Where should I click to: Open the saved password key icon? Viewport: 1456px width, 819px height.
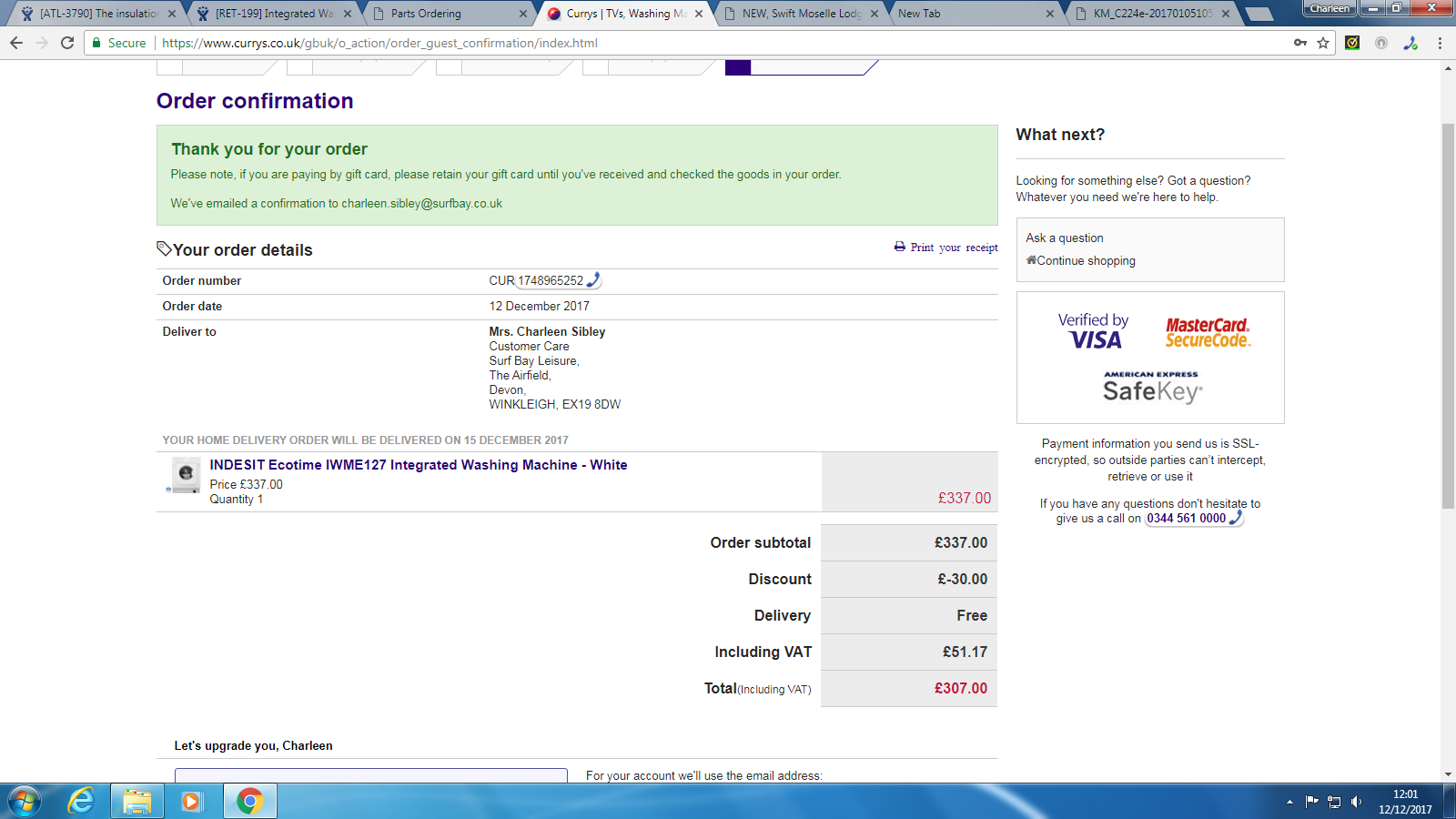(1300, 43)
